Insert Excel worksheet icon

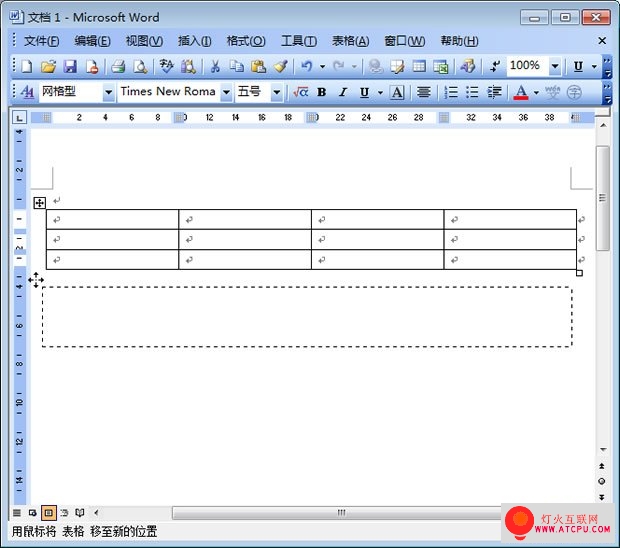click(440, 66)
